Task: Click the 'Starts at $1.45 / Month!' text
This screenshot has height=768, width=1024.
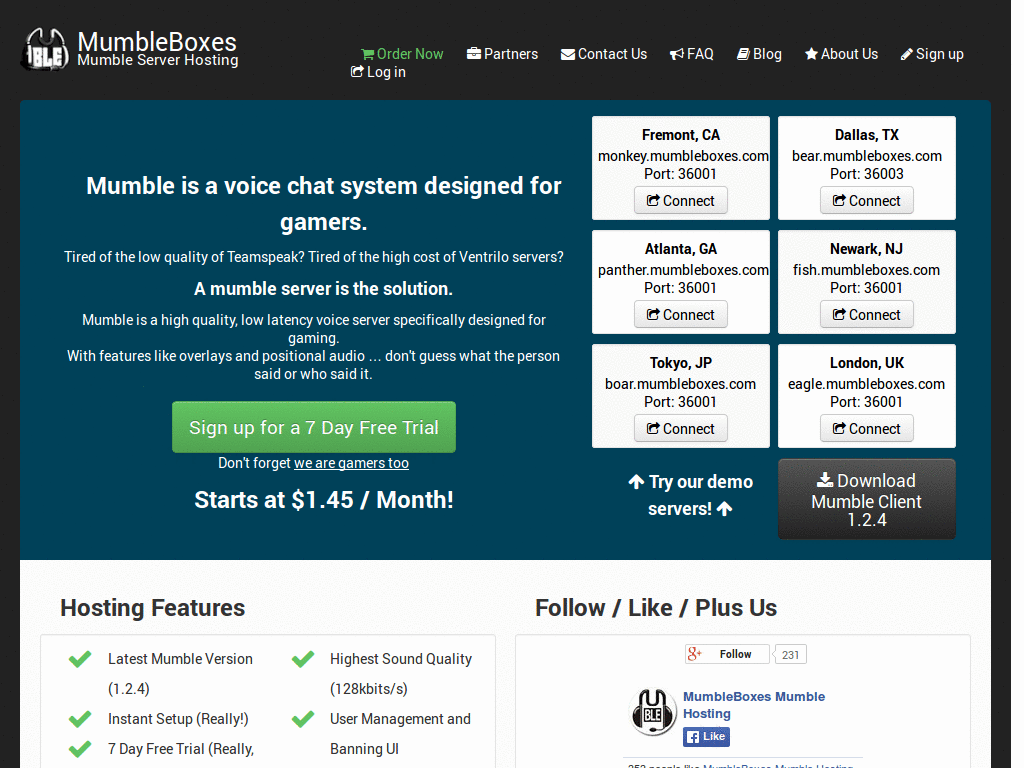Action: click(x=324, y=500)
